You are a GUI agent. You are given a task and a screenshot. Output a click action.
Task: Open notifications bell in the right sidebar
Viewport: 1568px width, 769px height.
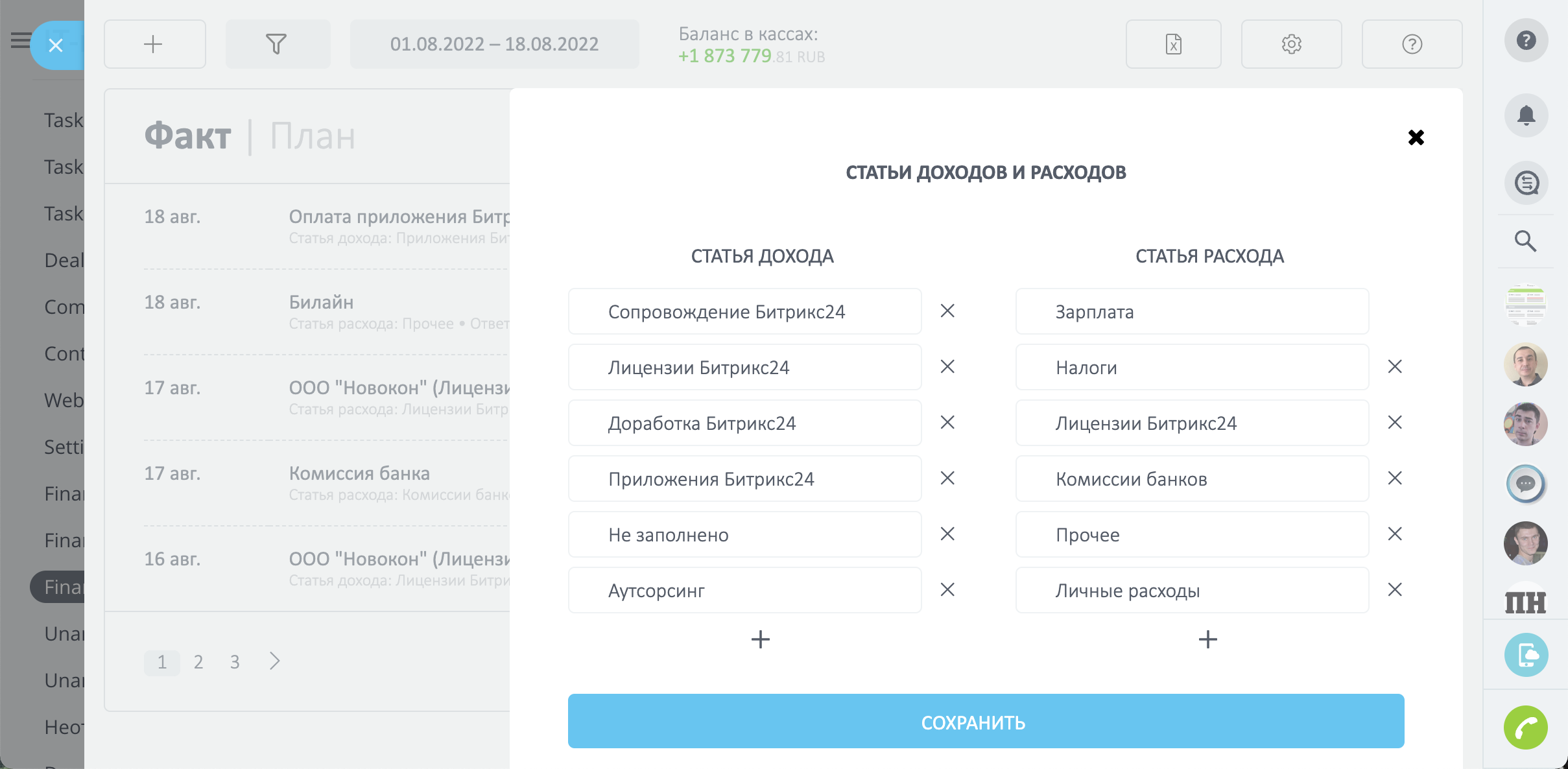(1526, 115)
